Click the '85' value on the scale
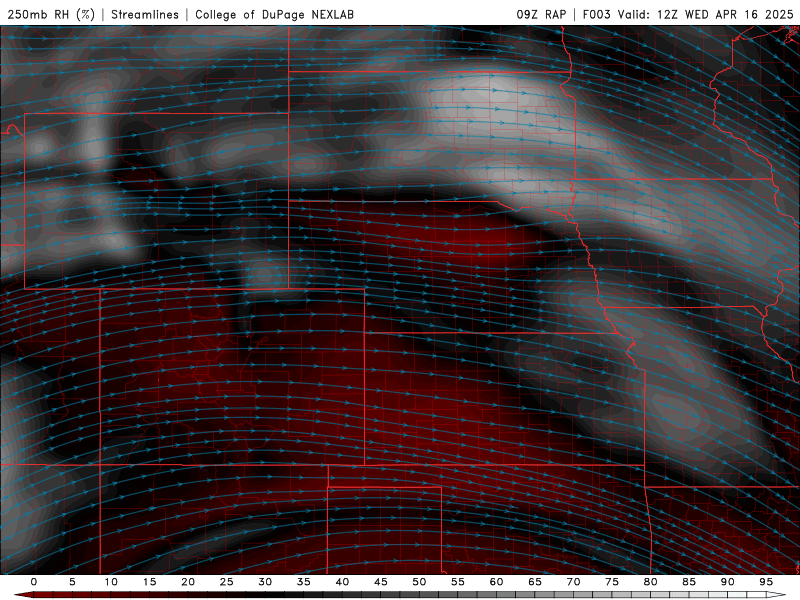 click(x=689, y=582)
